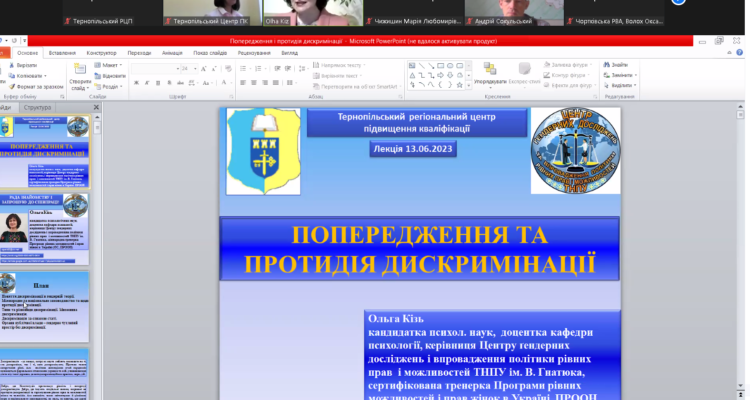Image resolution: width=750 pixels, height=400 pixels.
Task: Select the right arrow shape icon
Action: pos(441,75)
